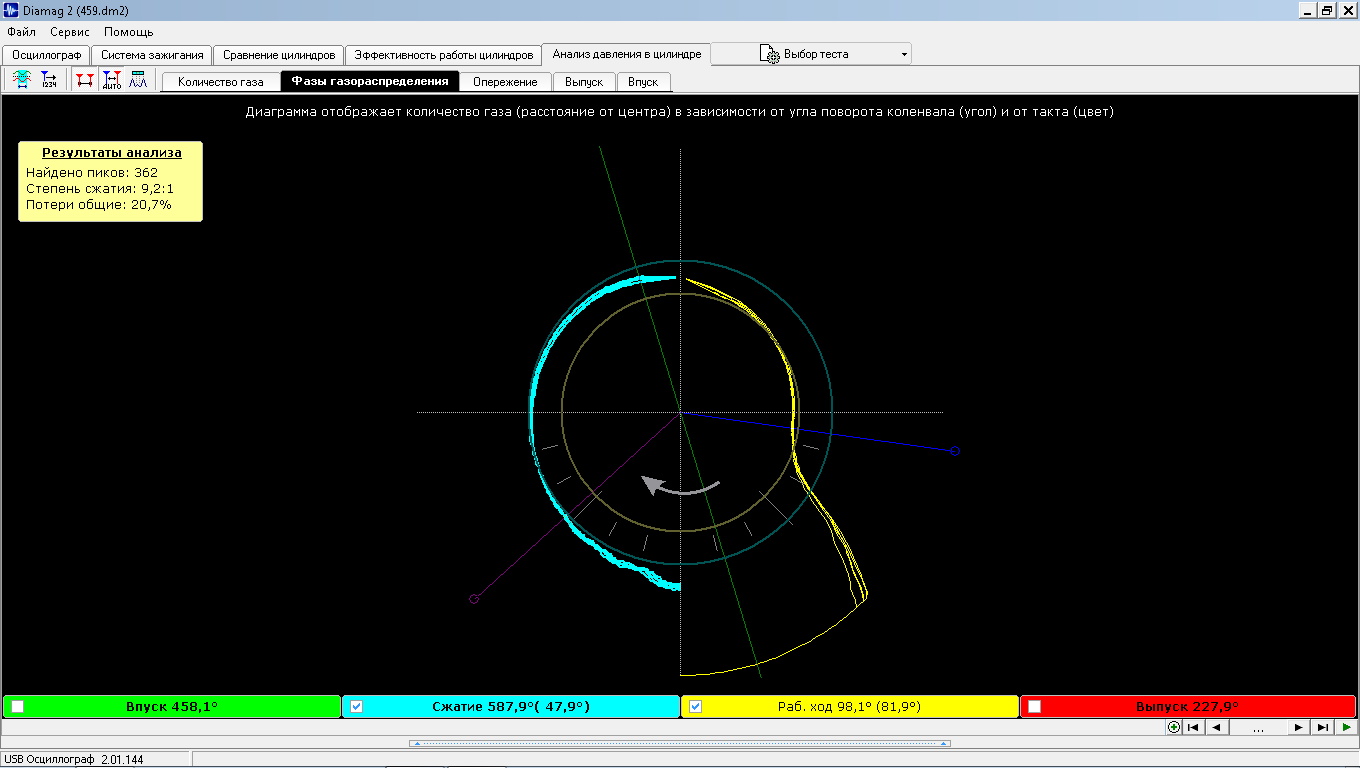Jump to the last frame button
The width and height of the screenshot is (1360, 768).
[1322, 727]
